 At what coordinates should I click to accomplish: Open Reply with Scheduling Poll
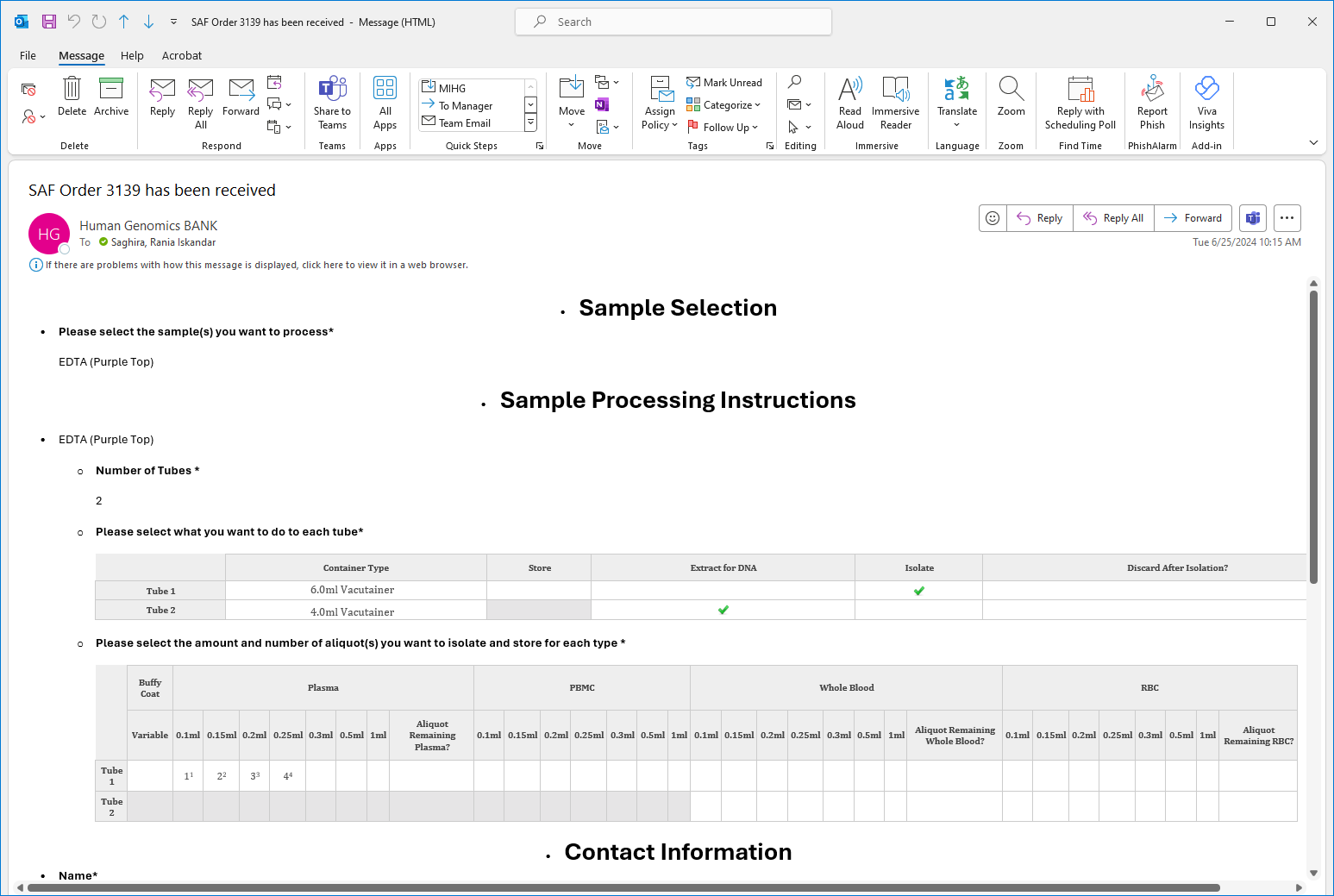(1080, 103)
